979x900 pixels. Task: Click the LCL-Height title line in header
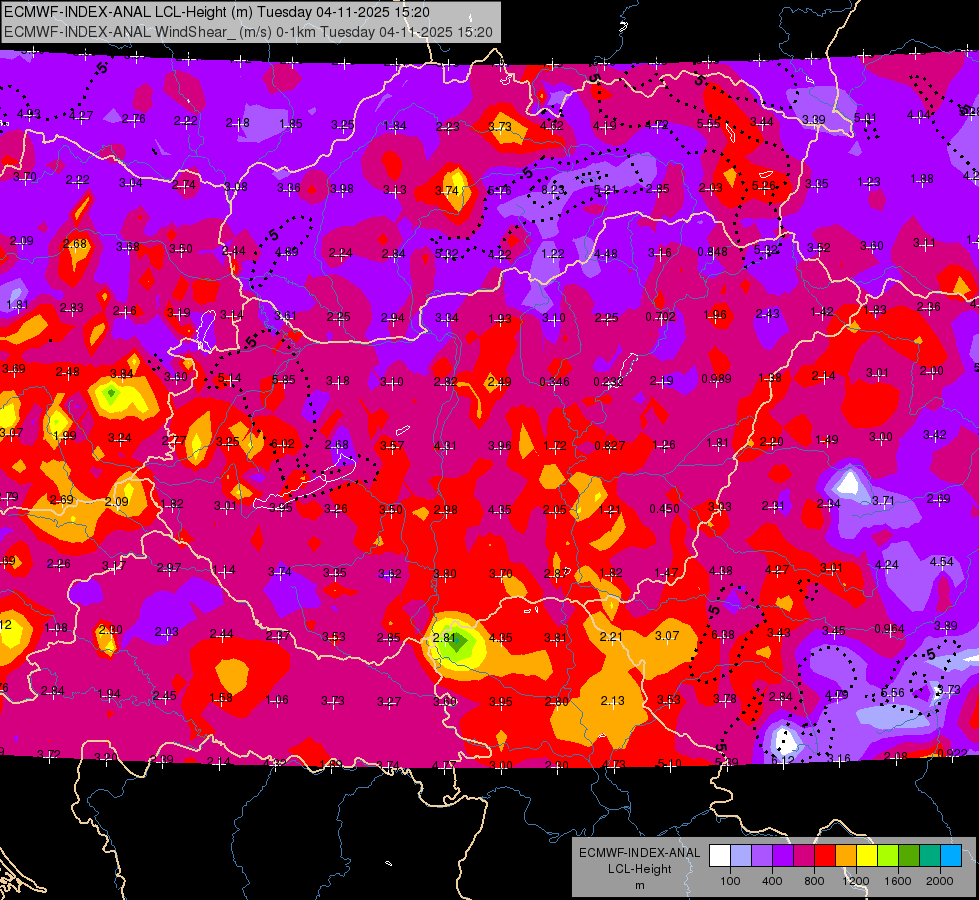pyautogui.click(x=217, y=12)
